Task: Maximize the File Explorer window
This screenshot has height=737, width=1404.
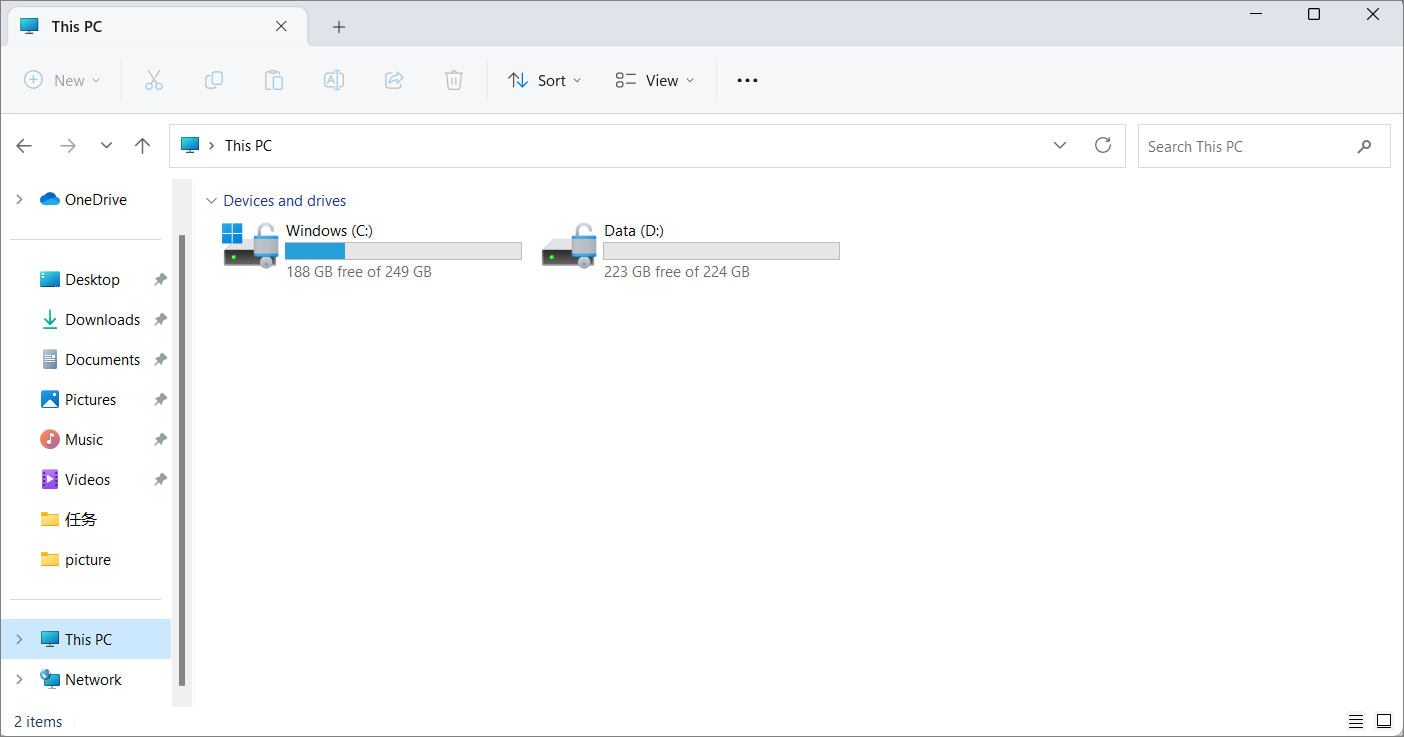Action: 1314,14
